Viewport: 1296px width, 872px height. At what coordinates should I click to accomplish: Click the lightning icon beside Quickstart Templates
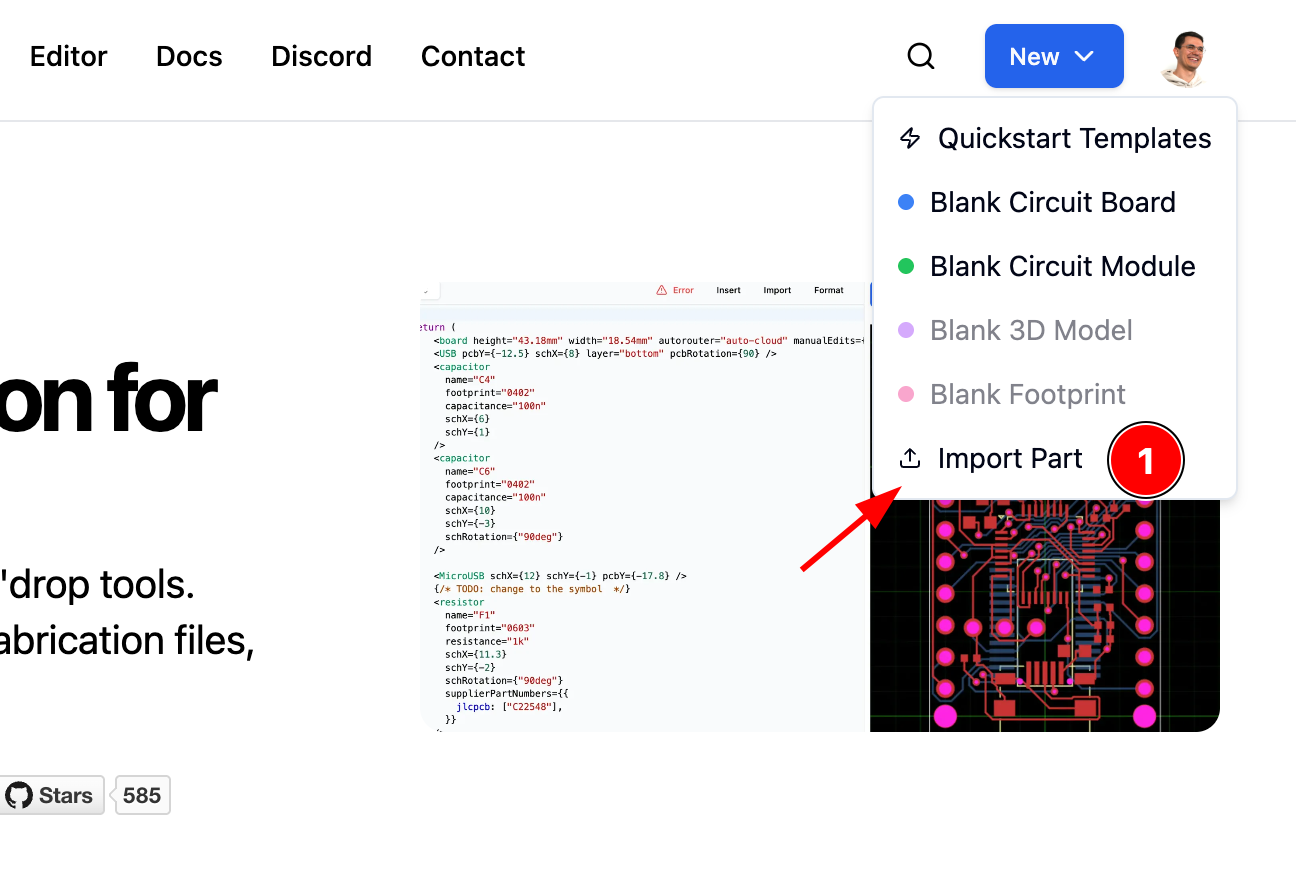909,138
